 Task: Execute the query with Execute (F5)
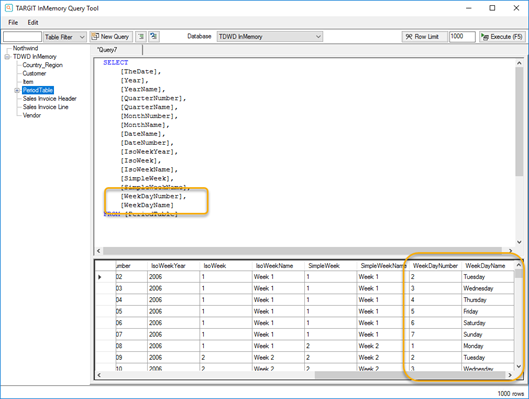[502, 36]
